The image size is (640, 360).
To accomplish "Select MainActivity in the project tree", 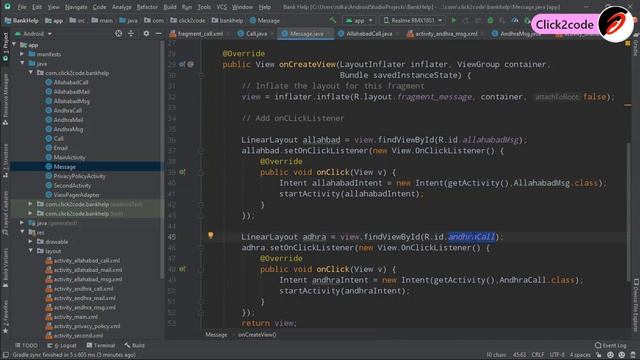I will click(69, 157).
